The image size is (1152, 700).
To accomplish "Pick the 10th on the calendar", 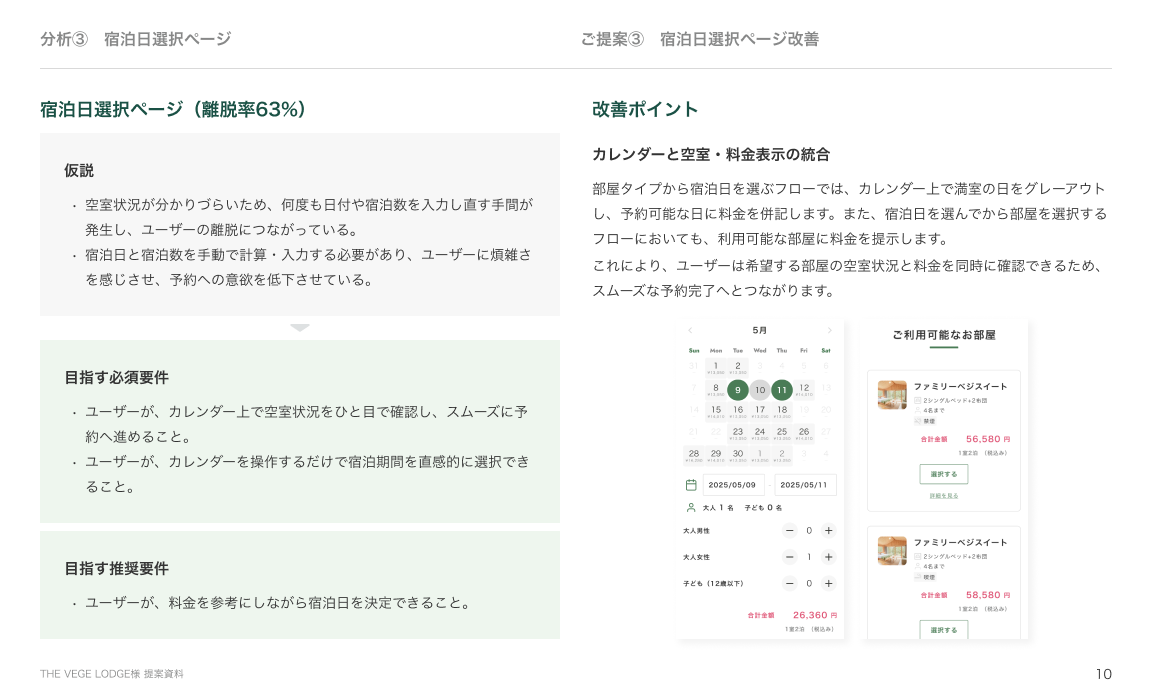I will (760, 390).
